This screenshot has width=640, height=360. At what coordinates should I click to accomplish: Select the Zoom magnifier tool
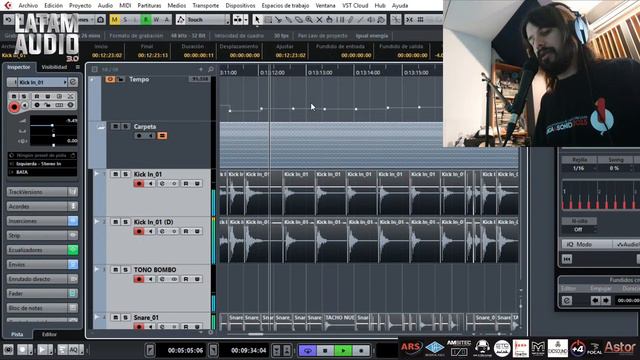[309, 20]
